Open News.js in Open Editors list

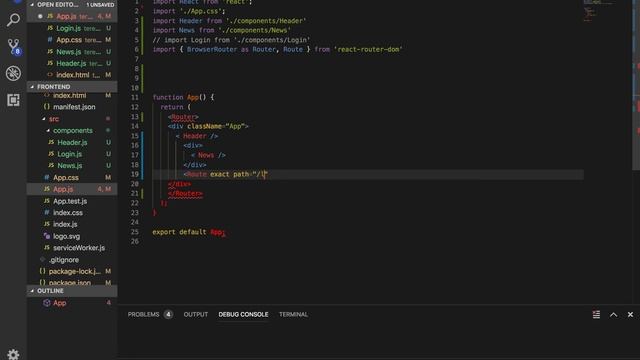pos(72,52)
